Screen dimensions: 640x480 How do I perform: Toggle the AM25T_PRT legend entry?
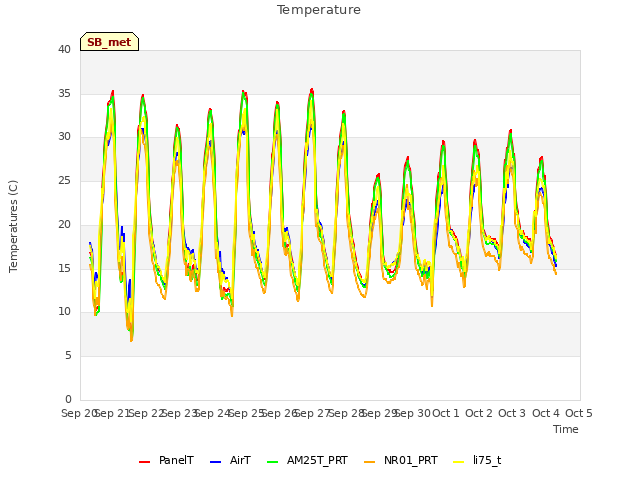pyautogui.click(x=307, y=461)
